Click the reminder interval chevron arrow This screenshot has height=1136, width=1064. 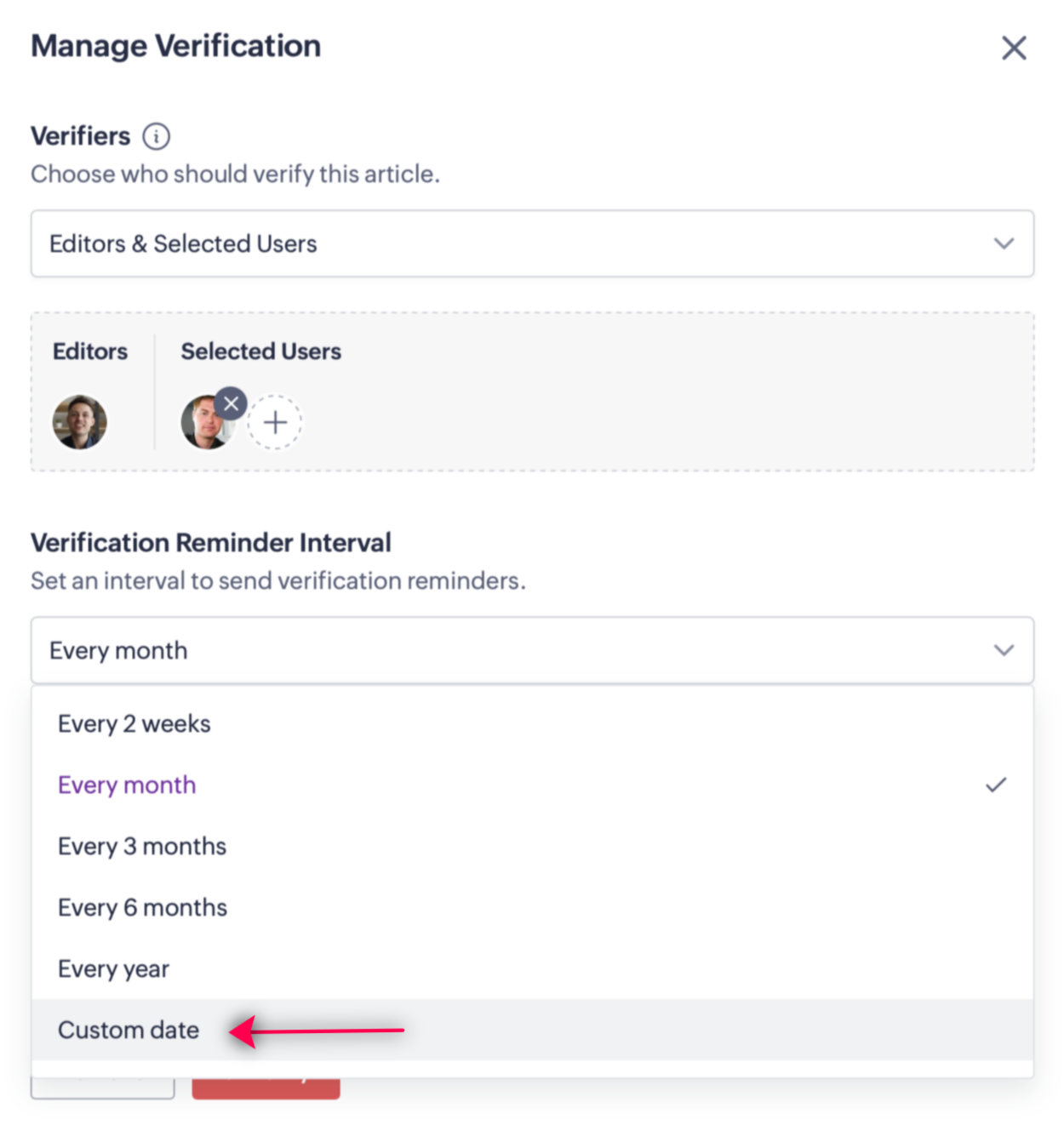(x=1004, y=650)
